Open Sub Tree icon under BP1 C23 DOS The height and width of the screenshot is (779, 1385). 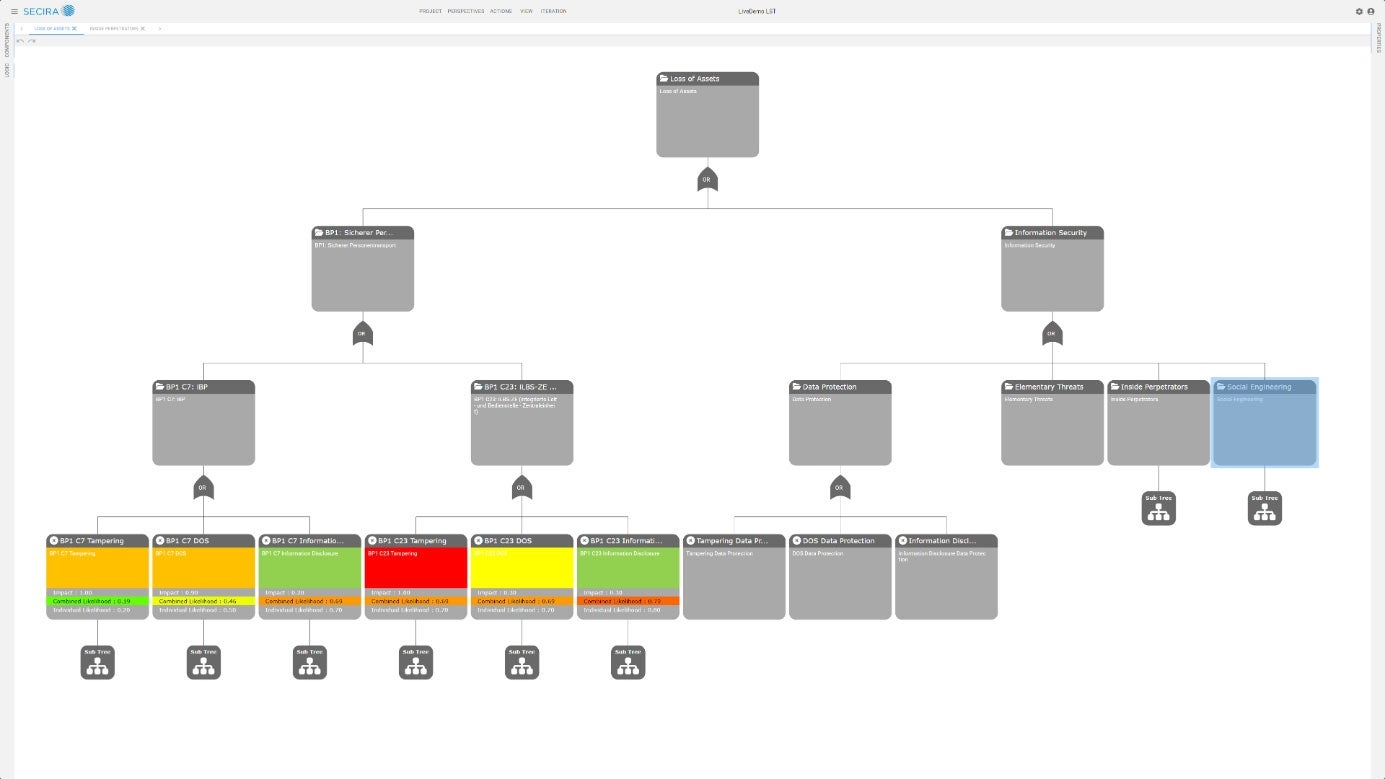tap(522, 662)
